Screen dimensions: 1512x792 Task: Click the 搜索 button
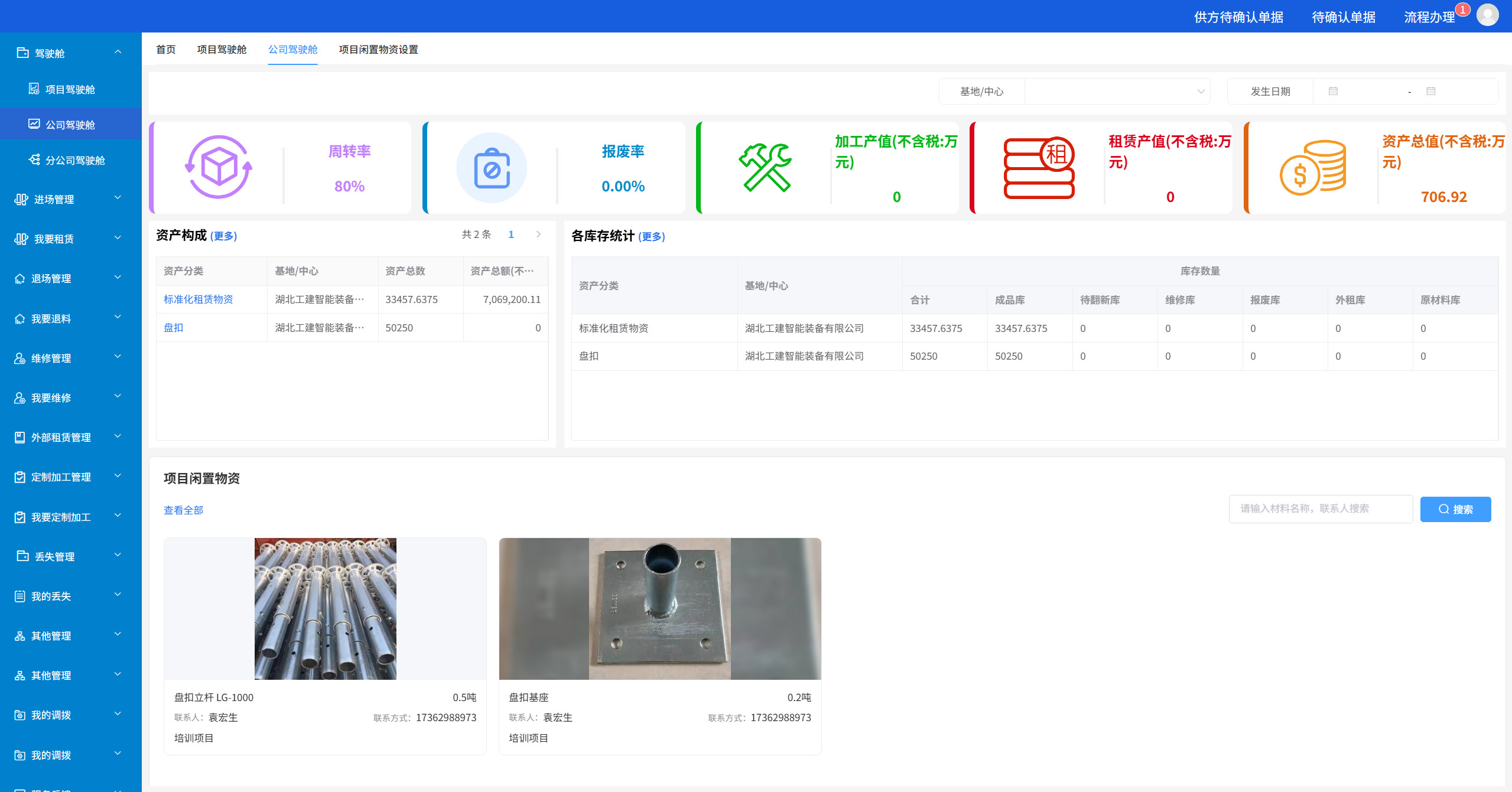[x=1455, y=509]
